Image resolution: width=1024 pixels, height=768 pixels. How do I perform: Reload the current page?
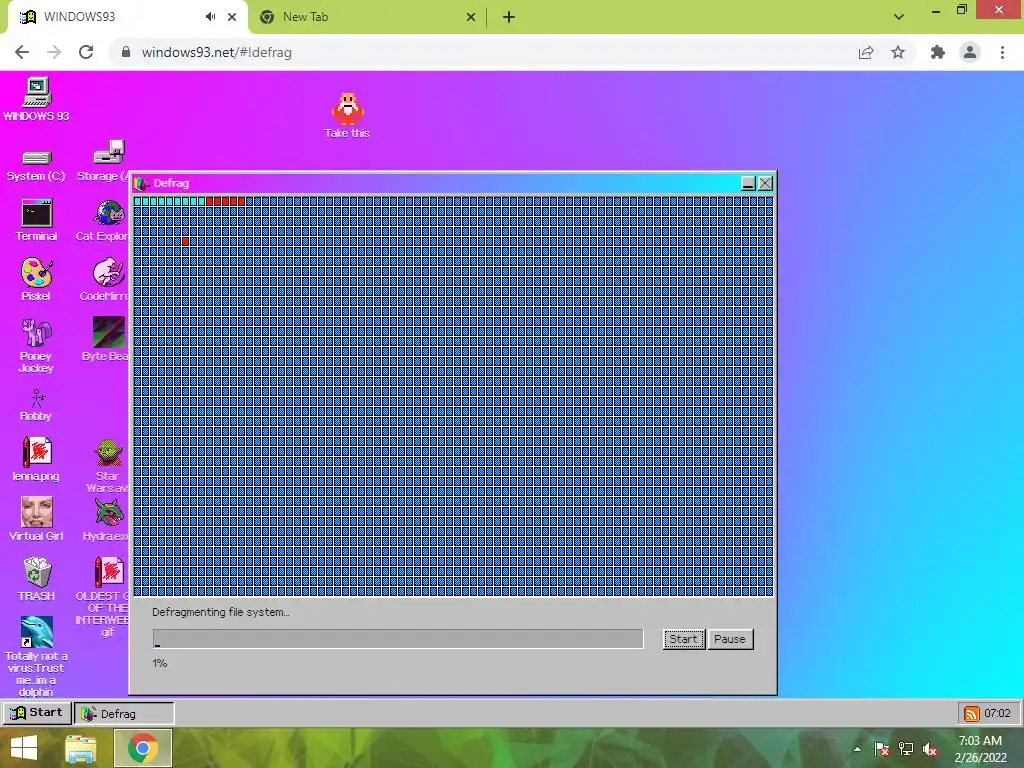pyautogui.click(x=86, y=52)
